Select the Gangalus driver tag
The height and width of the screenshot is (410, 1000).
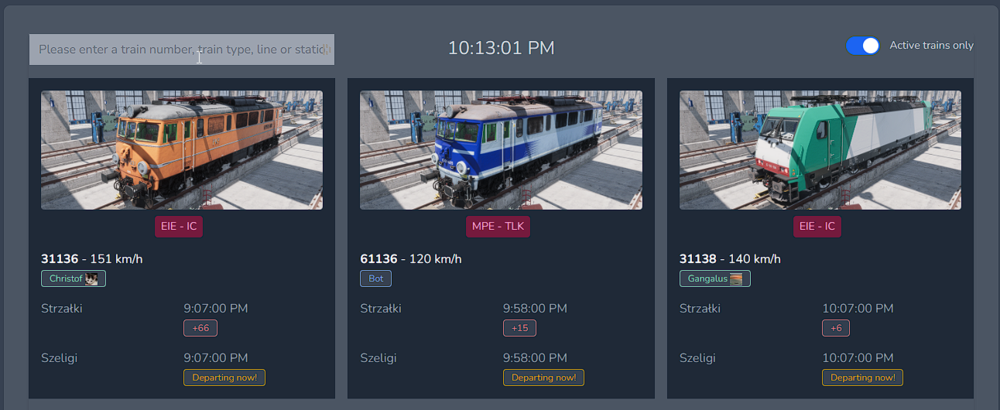[708, 279]
